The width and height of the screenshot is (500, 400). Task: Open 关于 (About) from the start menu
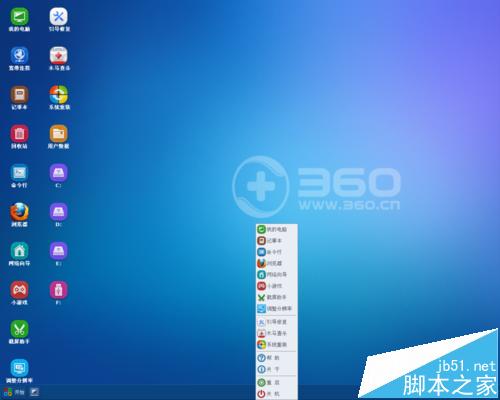click(276, 369)
